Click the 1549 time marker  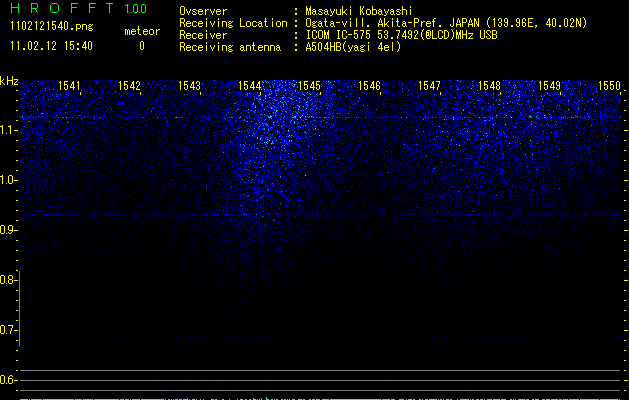click(x=549, y=86)
